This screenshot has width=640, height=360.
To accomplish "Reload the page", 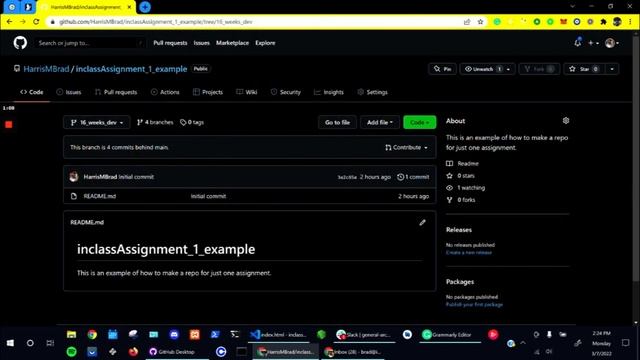I will 36,22.
